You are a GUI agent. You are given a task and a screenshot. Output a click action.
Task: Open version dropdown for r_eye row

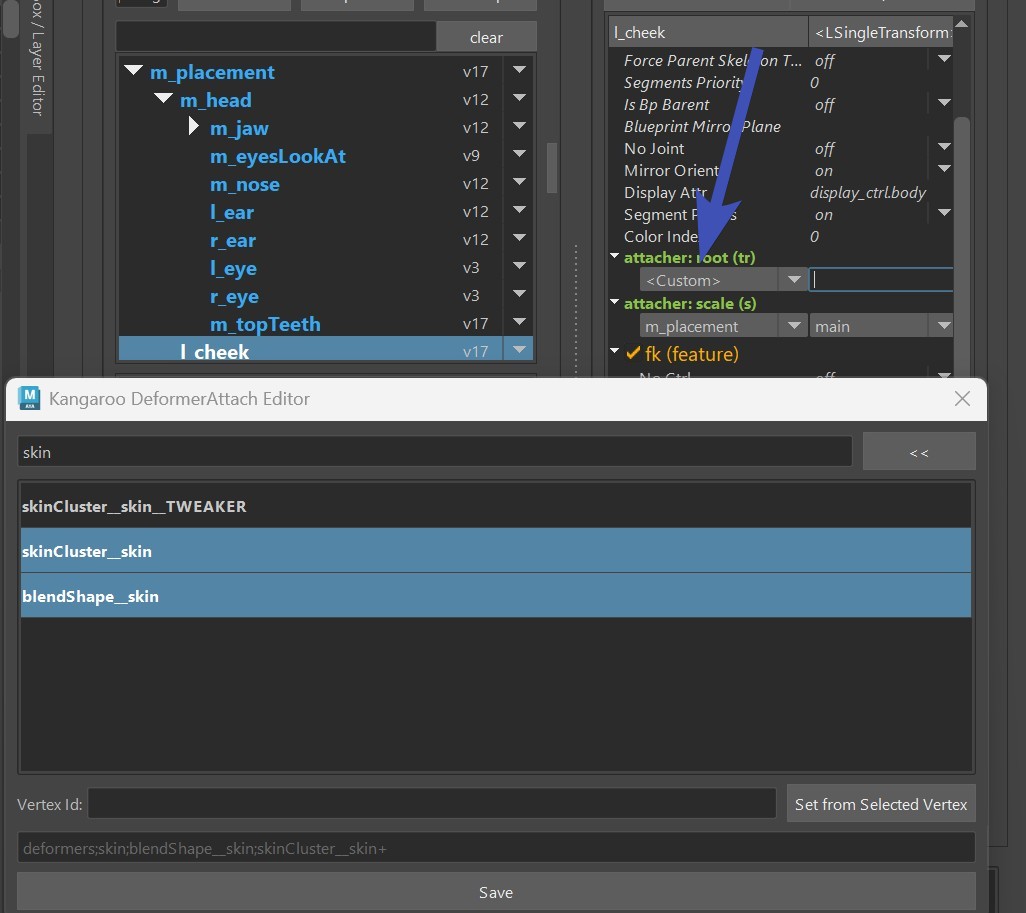tap(520, 294)
